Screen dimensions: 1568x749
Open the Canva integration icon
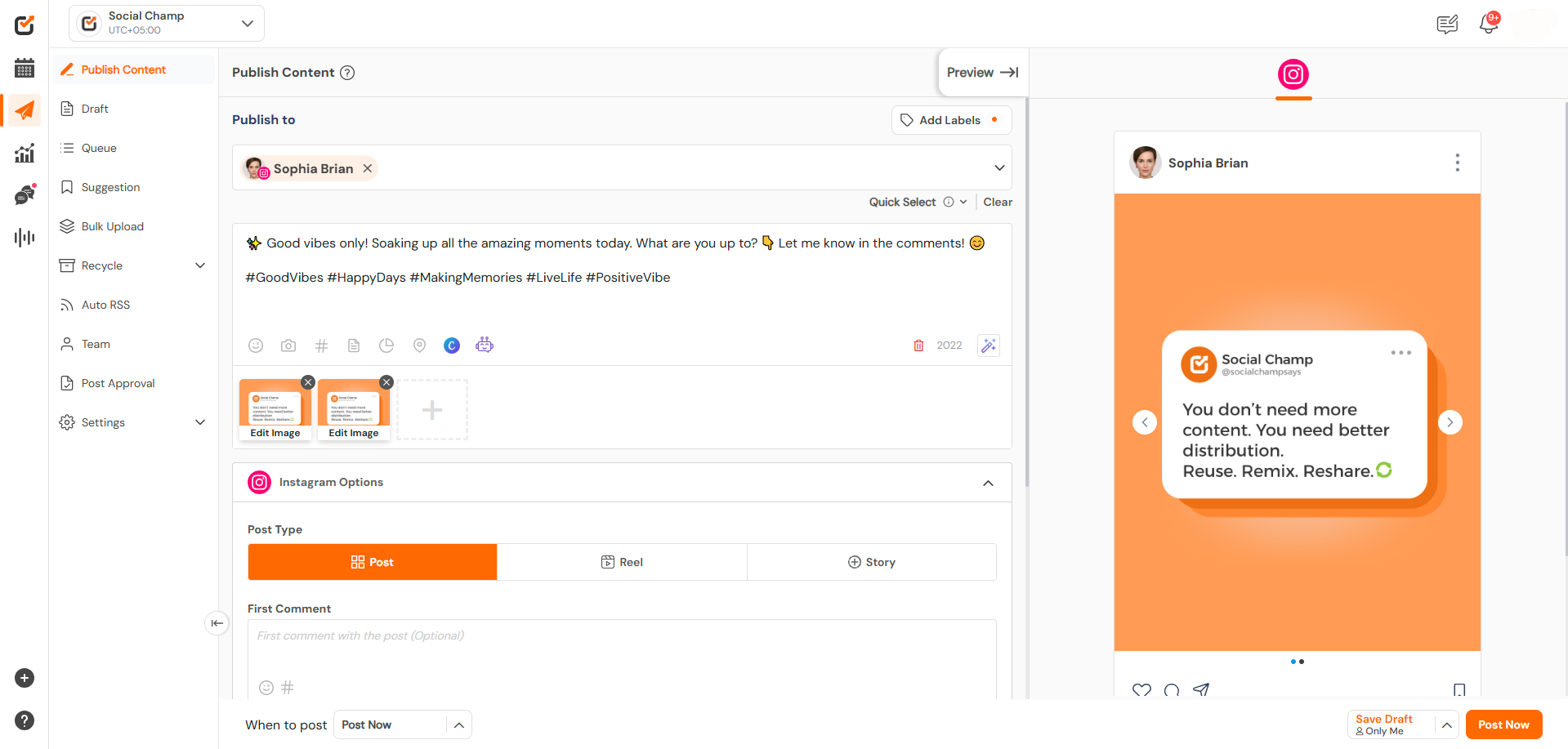[x=452, y=346]
